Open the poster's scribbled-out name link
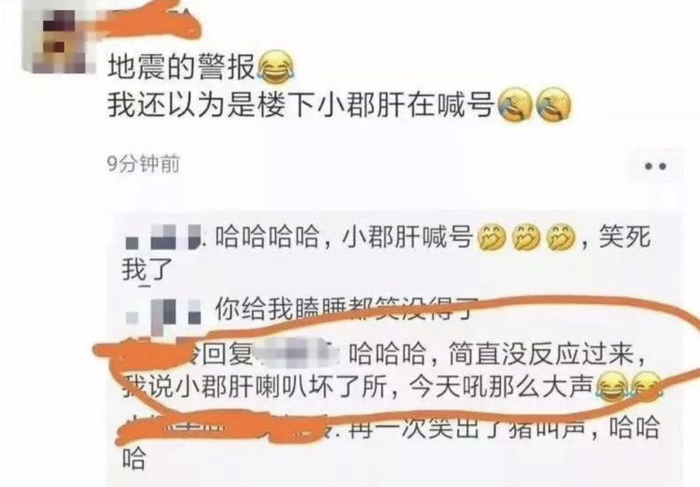This screenshot has width=700, height=487. pyautogui.click(x=147, y=18)
